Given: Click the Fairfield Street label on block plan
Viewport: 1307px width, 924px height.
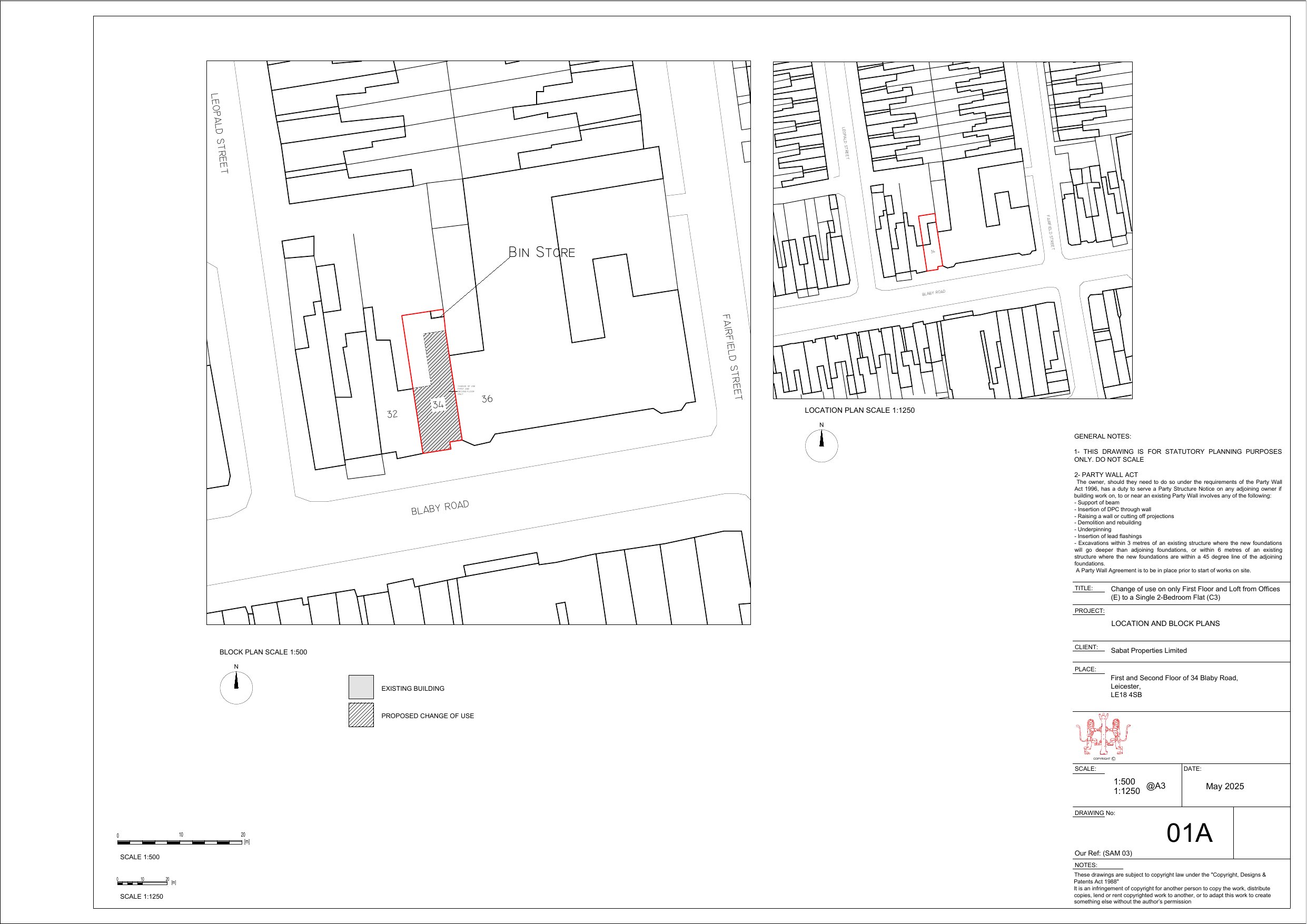Looking at the screenshot, I should click(x=732, y=356).
